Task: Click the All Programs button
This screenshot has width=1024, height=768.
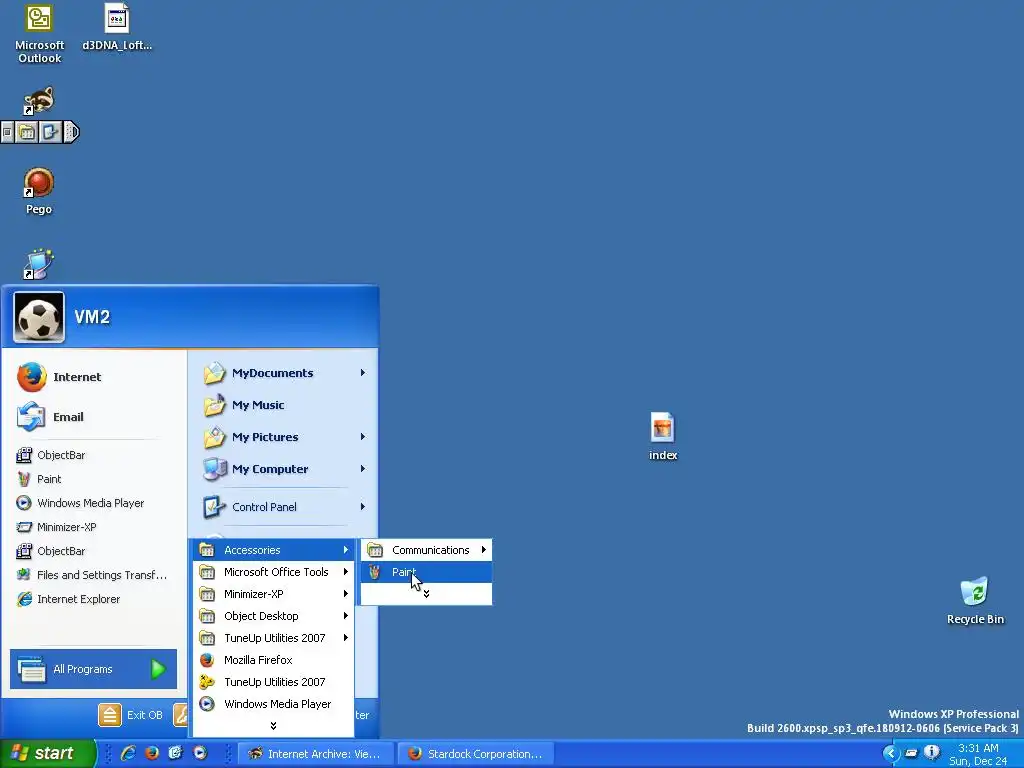Action: click(93, 669)
